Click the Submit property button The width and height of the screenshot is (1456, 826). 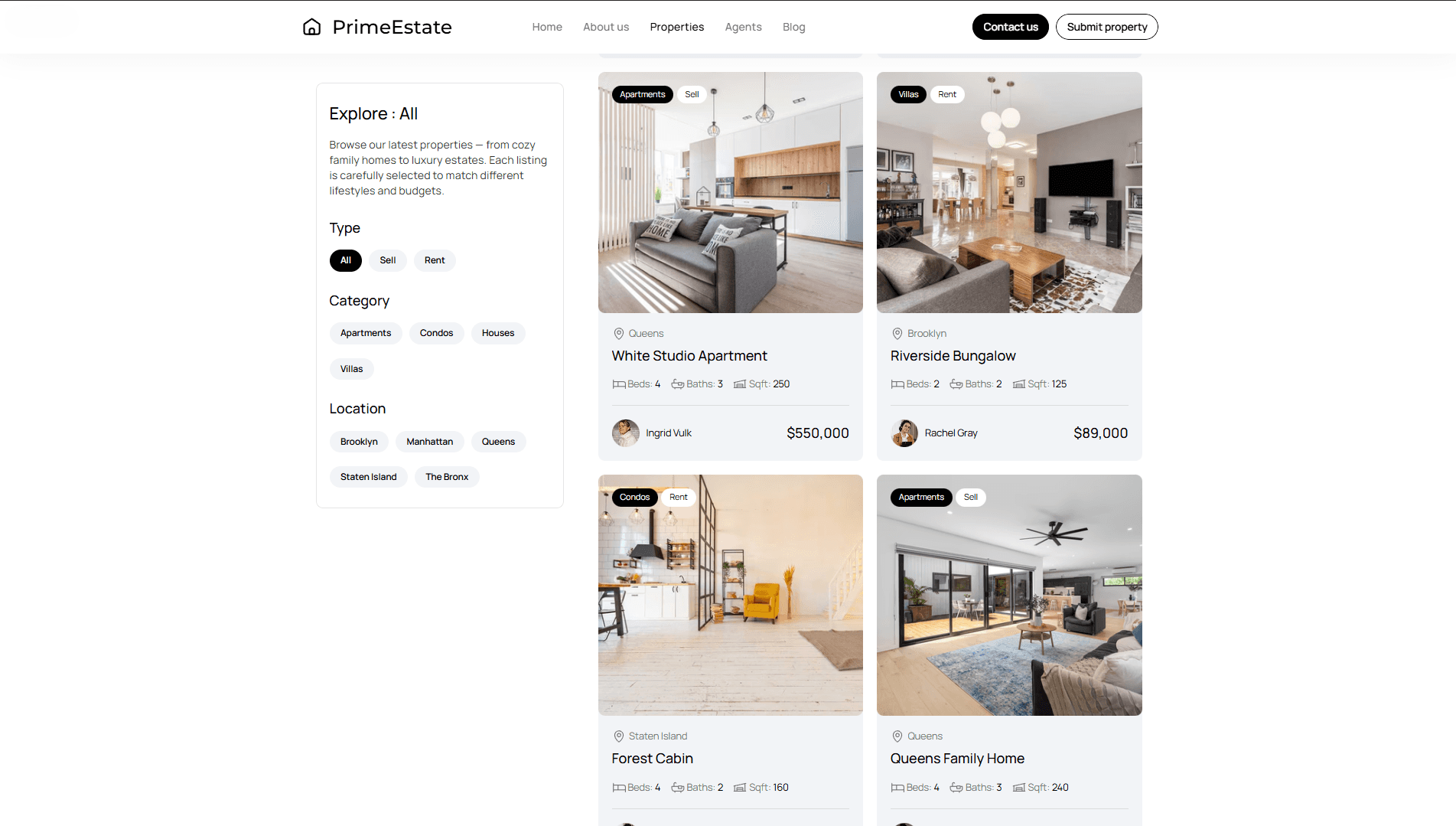[x=1106, y=27]
